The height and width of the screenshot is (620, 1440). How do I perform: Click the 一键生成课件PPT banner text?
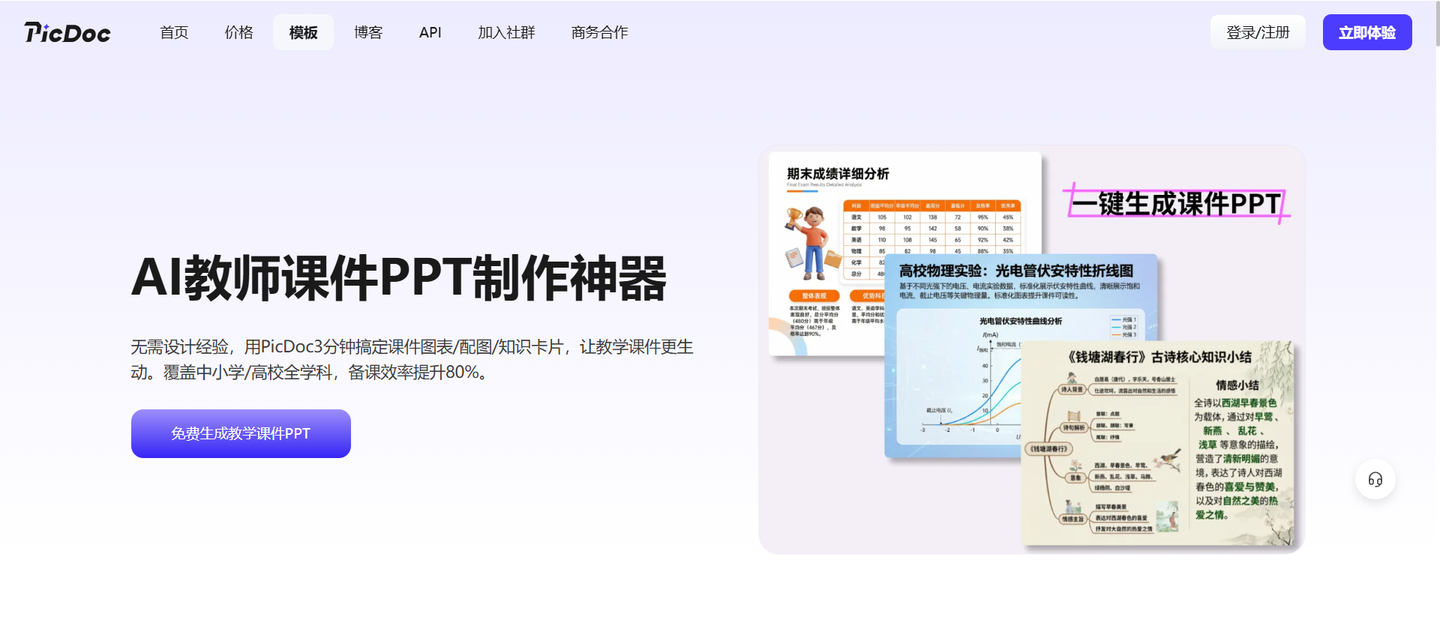[x=1176, y=203]
